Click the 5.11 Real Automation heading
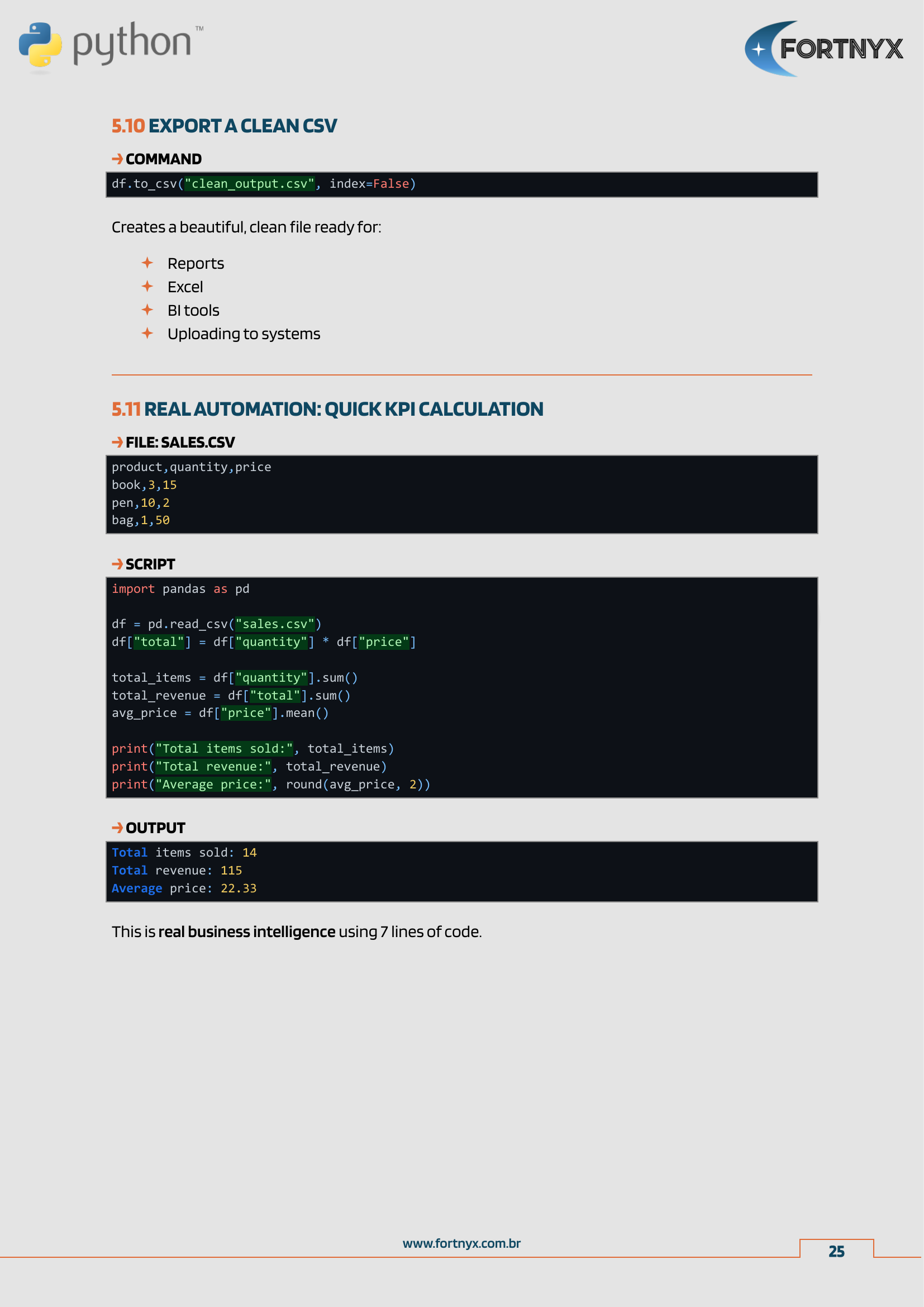This screenshot has height=1307, width=924. 327,409
